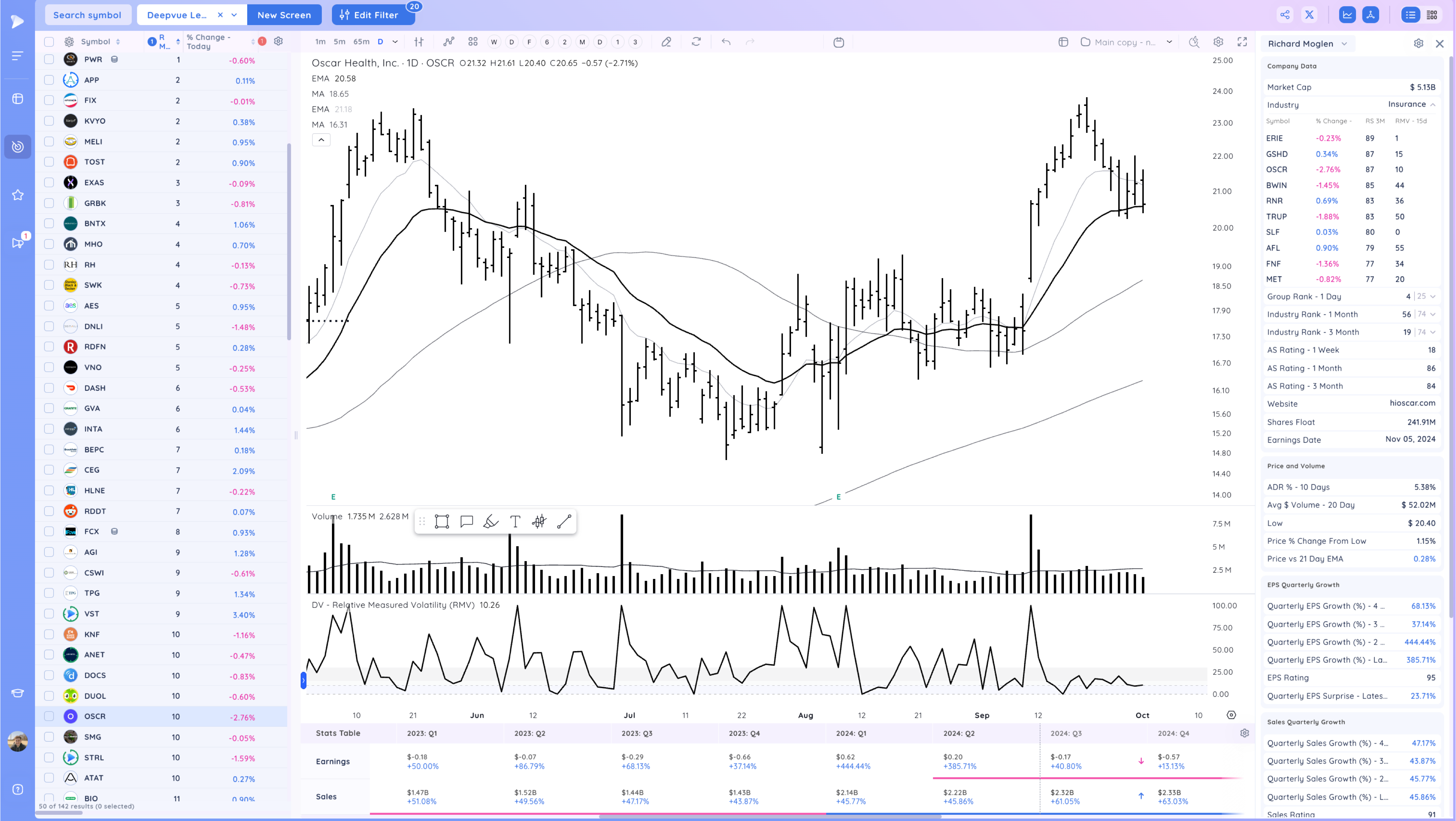Image resolution: width=1456 pixels, height=821 pixels.
Task: Open the Richard Moglen panel dropdown
Action: pos(1344,44)
